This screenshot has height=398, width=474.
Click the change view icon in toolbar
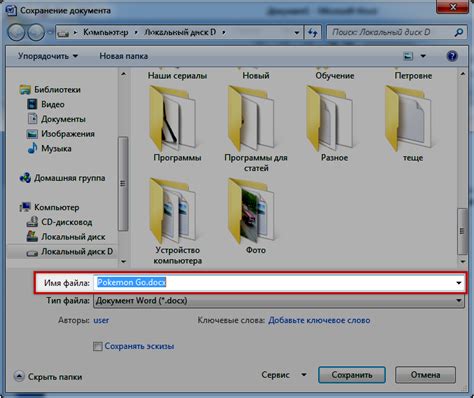point(408,56)
